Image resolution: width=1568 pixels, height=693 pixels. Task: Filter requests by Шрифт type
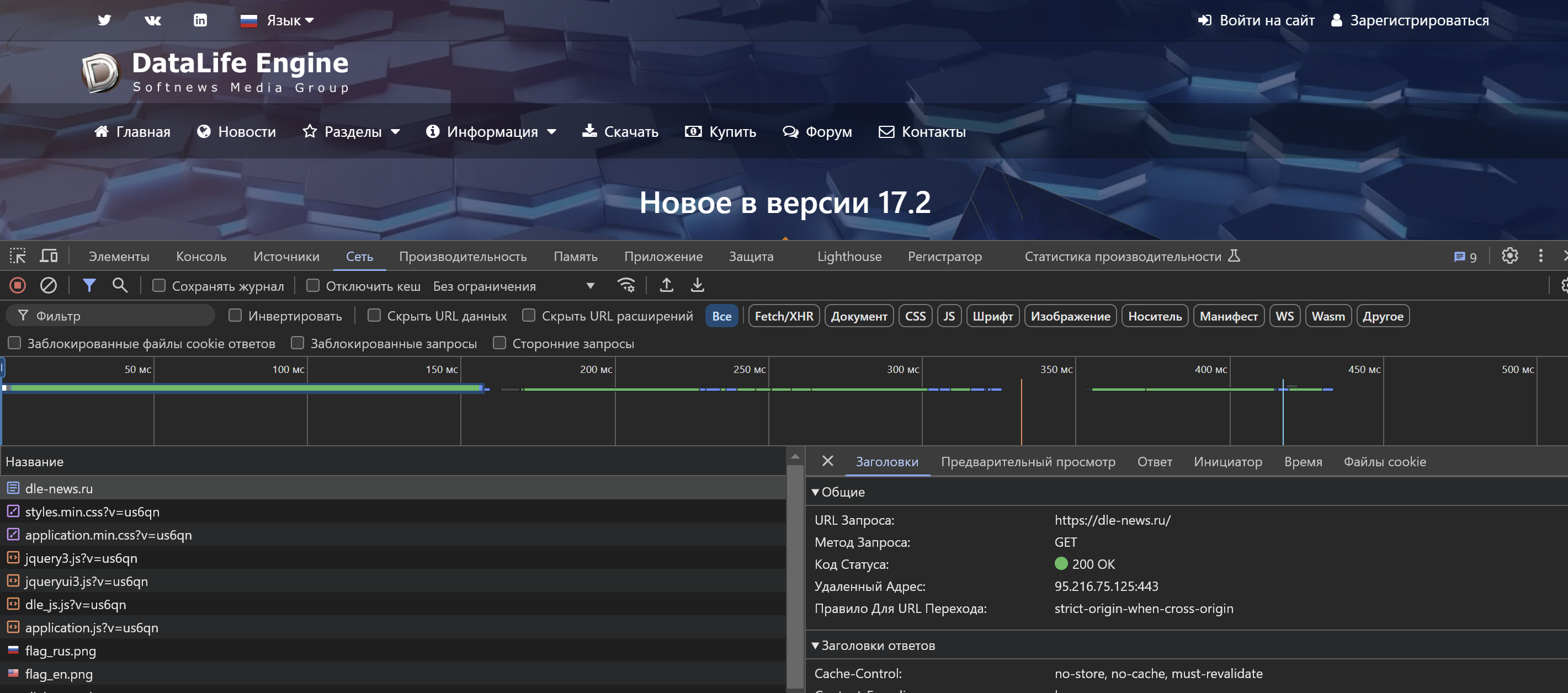(x=992, y=316)
